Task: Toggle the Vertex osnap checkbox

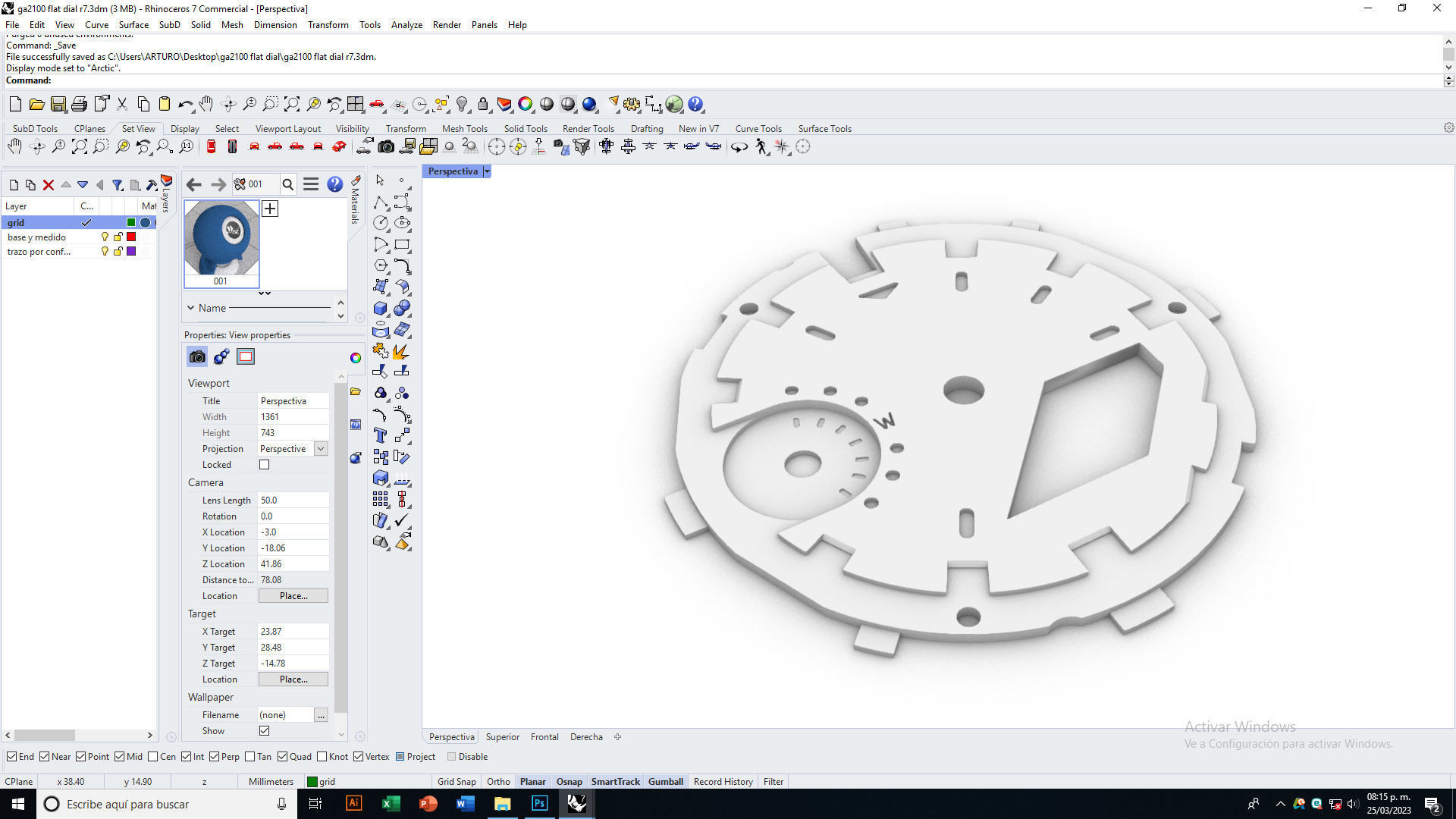Action: click(x=358, y=756)
